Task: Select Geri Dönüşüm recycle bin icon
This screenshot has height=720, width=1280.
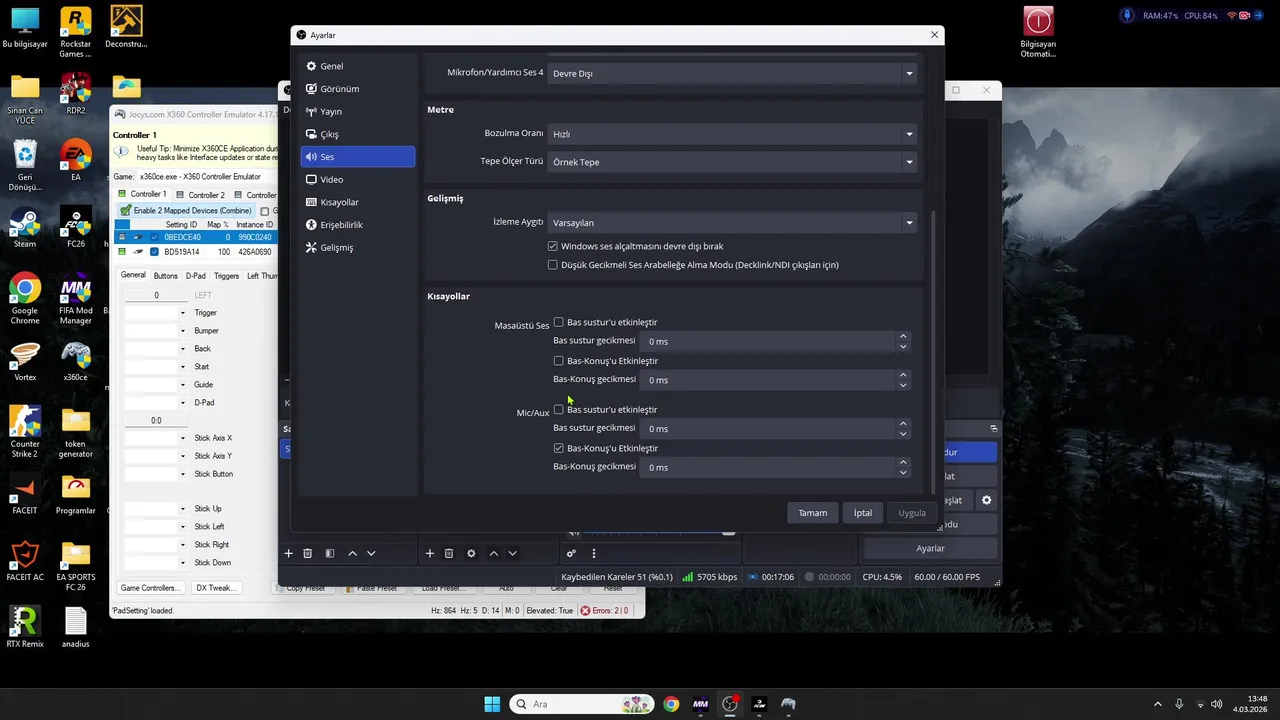Action: [x=25, y=165]
